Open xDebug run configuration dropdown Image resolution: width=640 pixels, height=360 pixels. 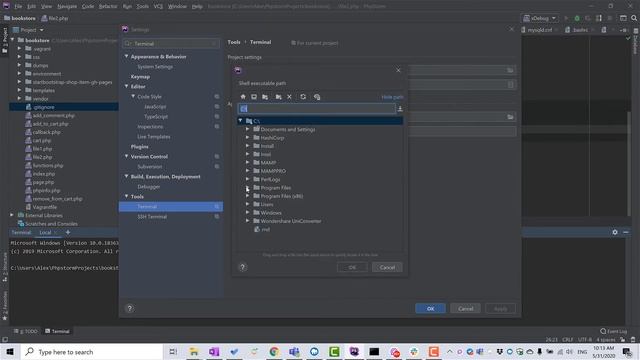540,18
